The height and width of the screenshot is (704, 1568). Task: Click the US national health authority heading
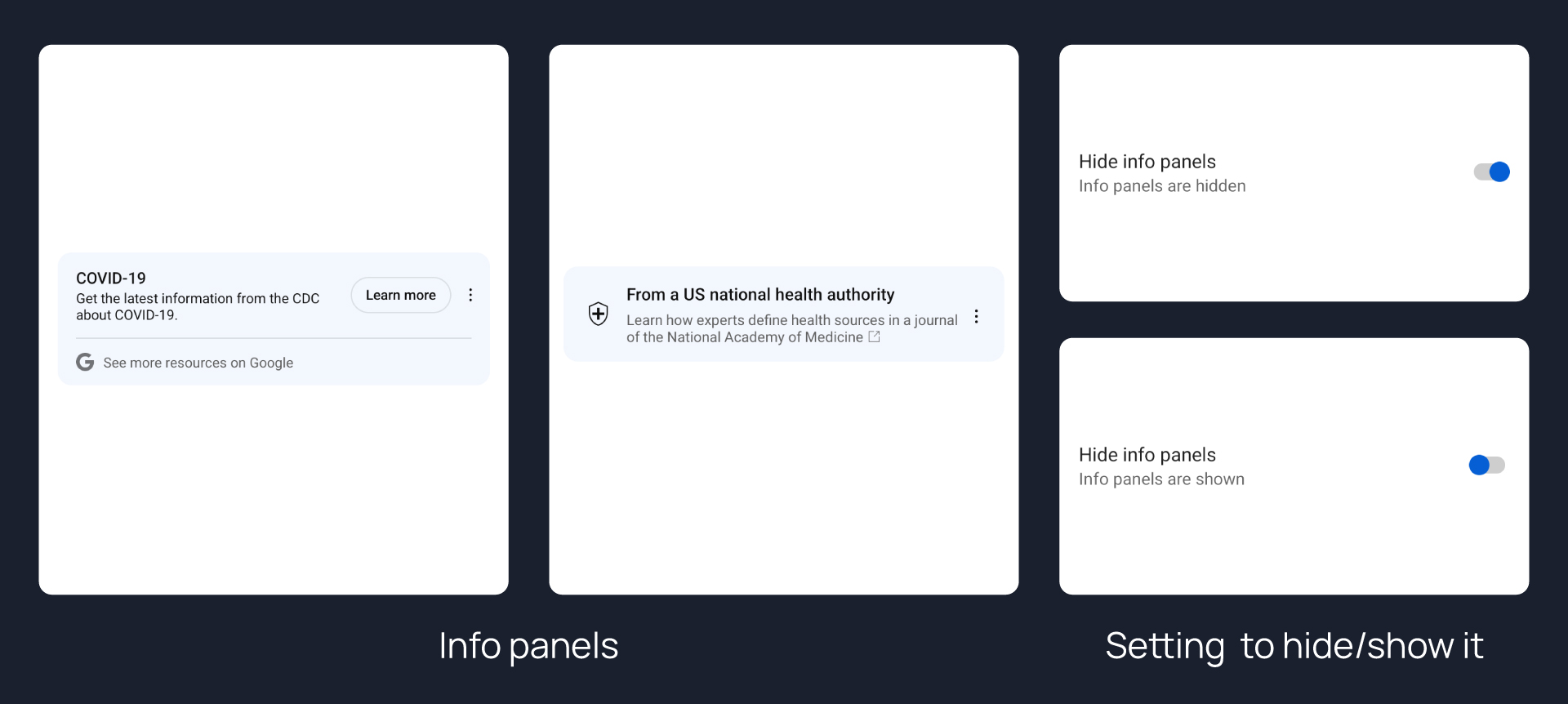tap(759, 295)
